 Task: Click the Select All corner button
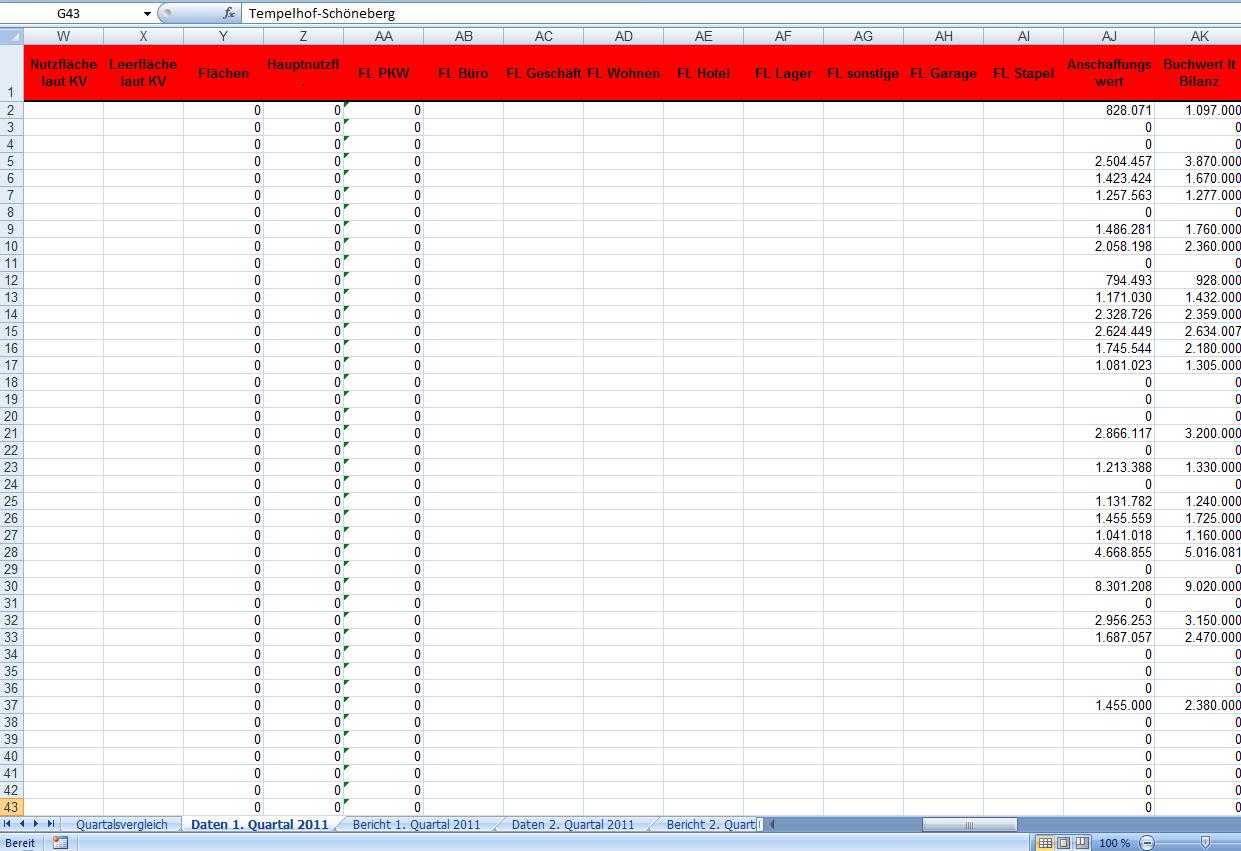(x=12, y=36)
